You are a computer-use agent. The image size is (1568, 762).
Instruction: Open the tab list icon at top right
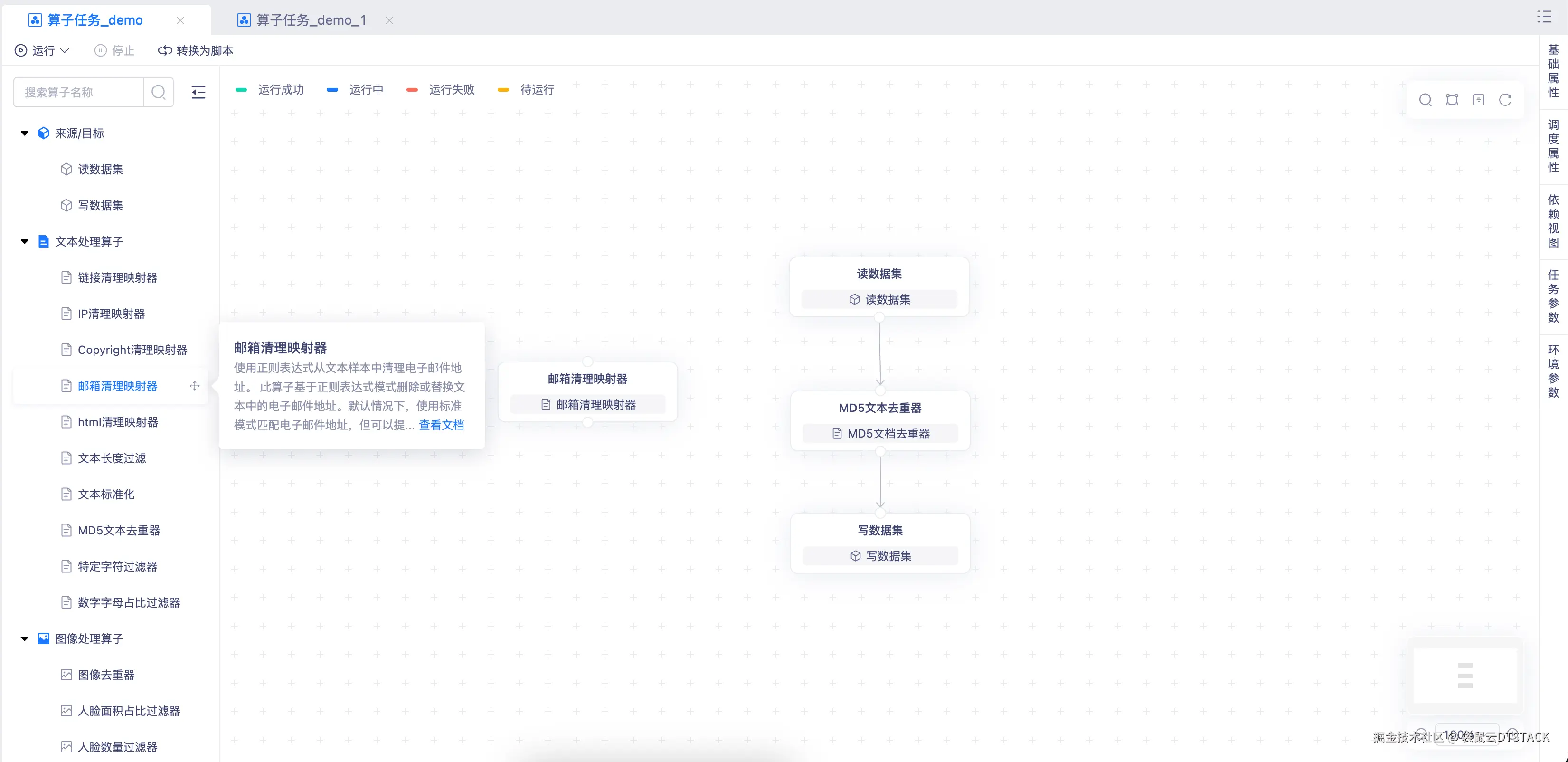click(1544, 17)
